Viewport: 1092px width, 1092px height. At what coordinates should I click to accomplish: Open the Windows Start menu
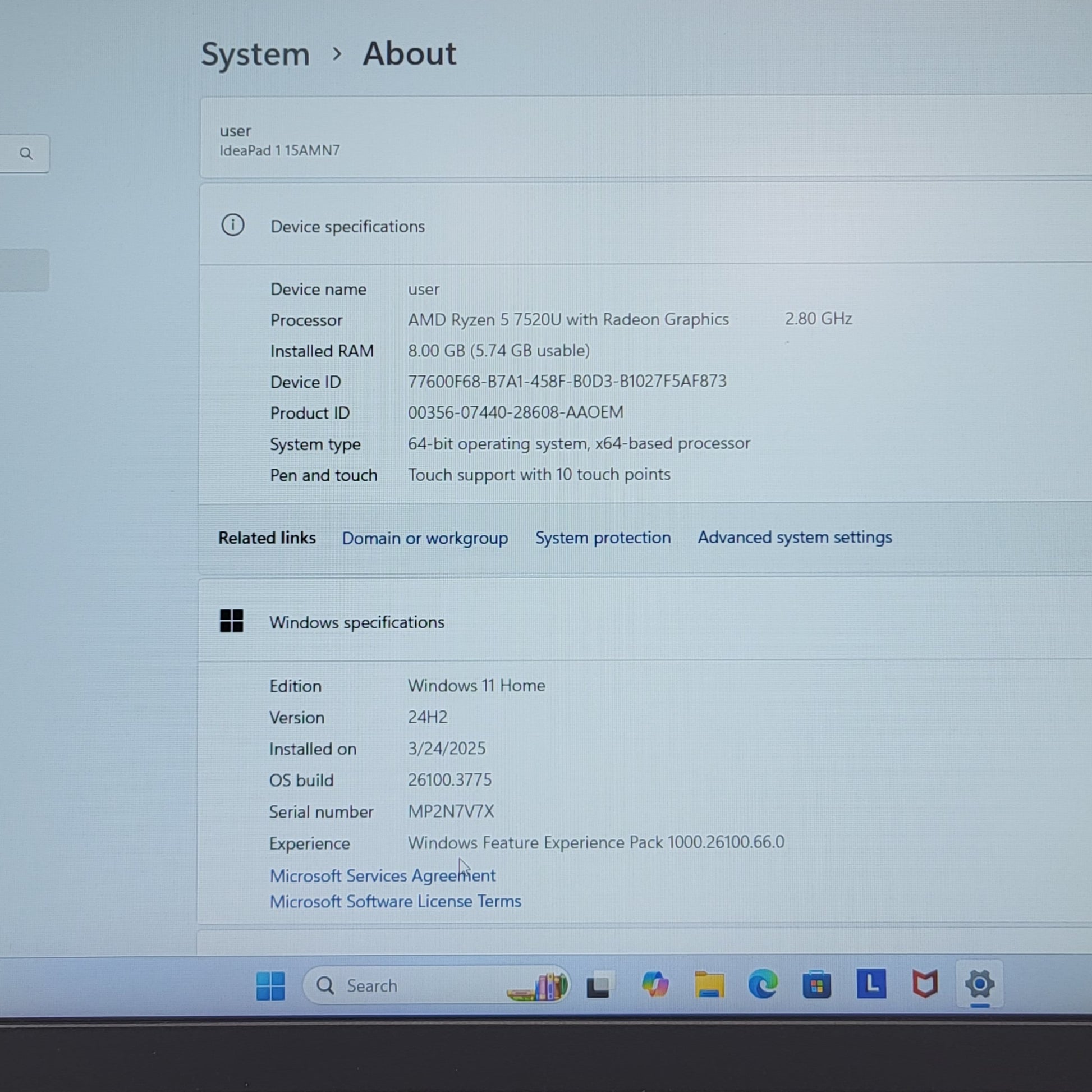[270, 986]
